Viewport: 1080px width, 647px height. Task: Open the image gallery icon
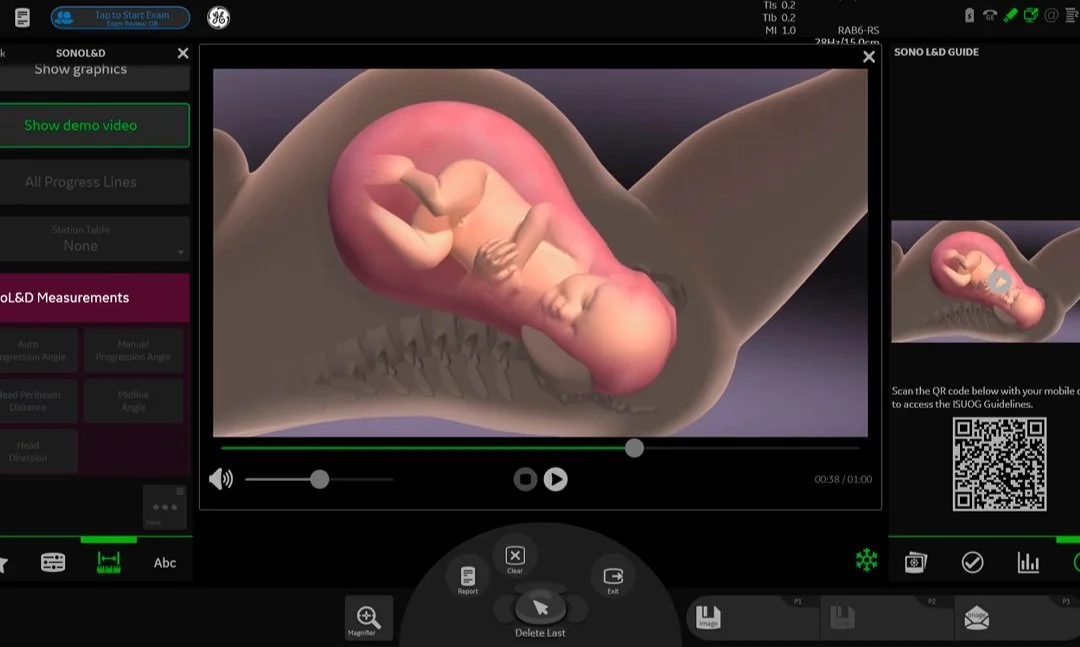pyautogui.click(x=915, y=562)
